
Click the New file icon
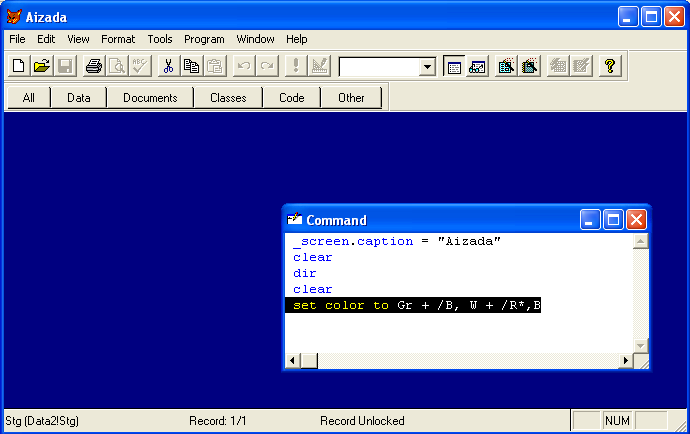point(18,66)
